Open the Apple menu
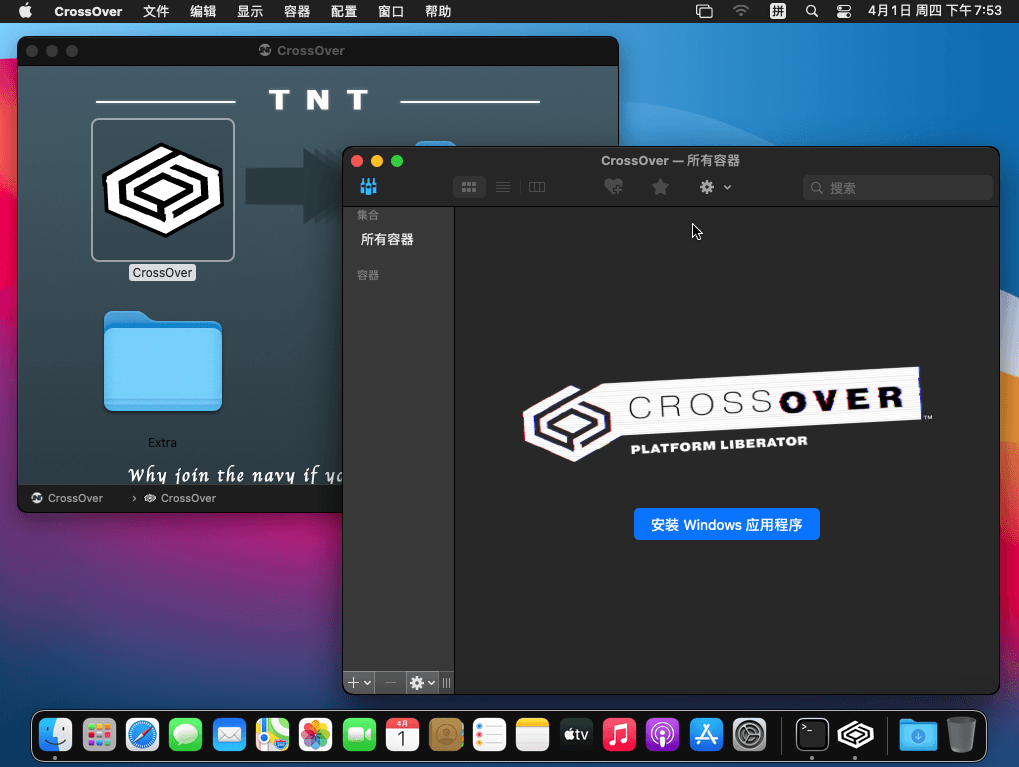Screen dimensions: 1019x767 pos(25,11)
